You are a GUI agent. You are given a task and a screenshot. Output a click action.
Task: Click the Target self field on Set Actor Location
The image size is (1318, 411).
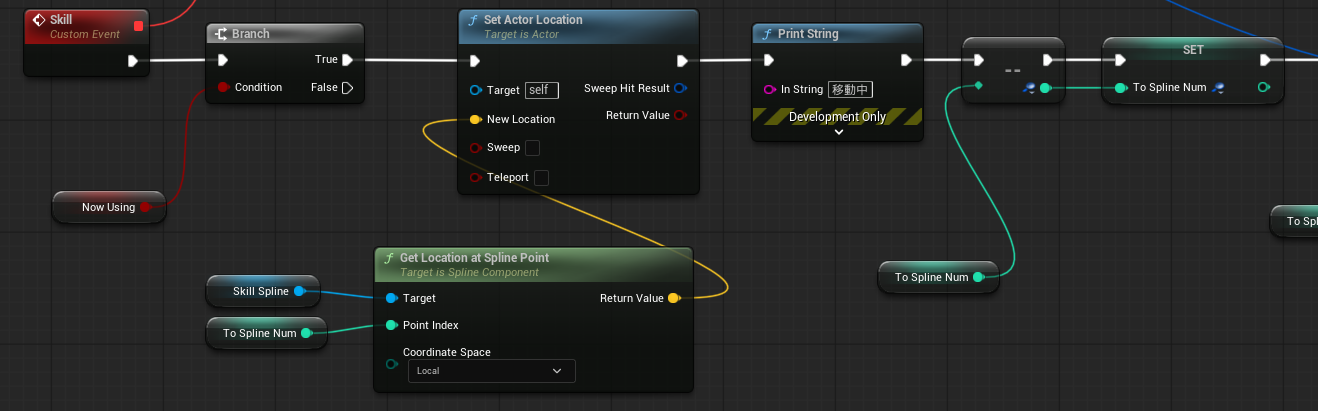541,90
